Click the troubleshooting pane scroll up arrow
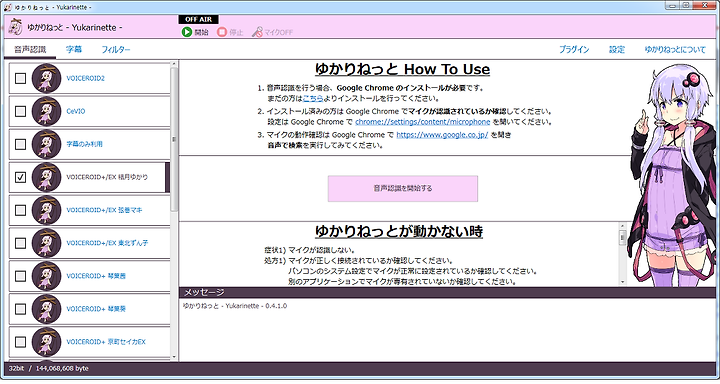 click(x=623, y=226)
